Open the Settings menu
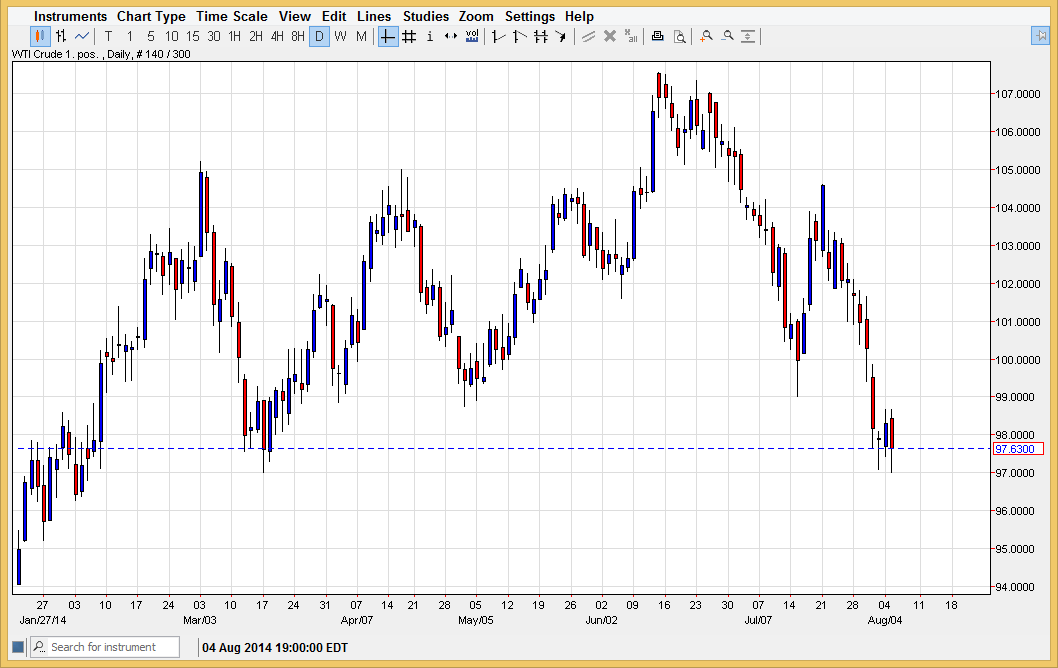 [x=530, y=16]
